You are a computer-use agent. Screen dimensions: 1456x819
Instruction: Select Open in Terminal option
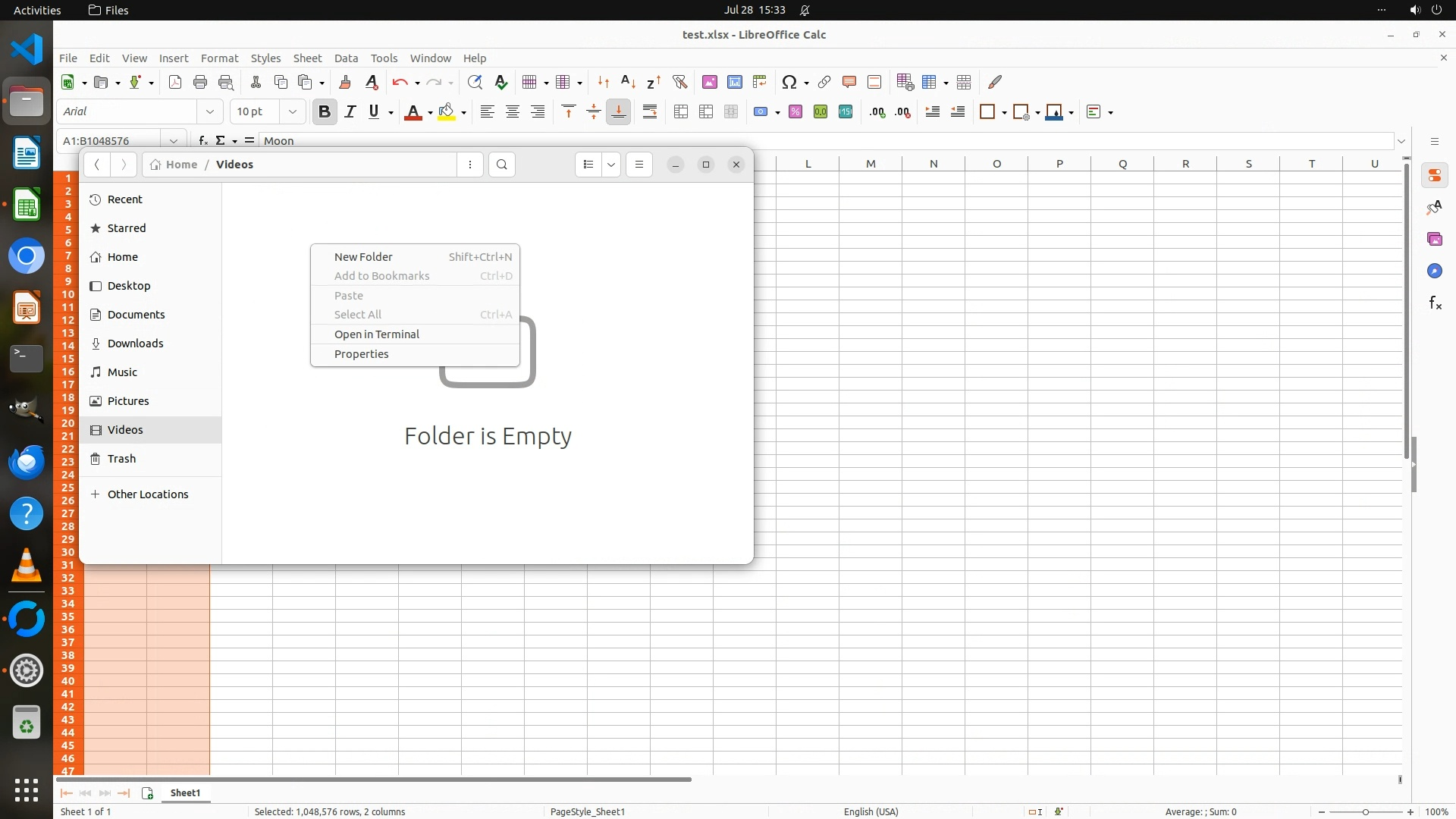click(377, 334)
